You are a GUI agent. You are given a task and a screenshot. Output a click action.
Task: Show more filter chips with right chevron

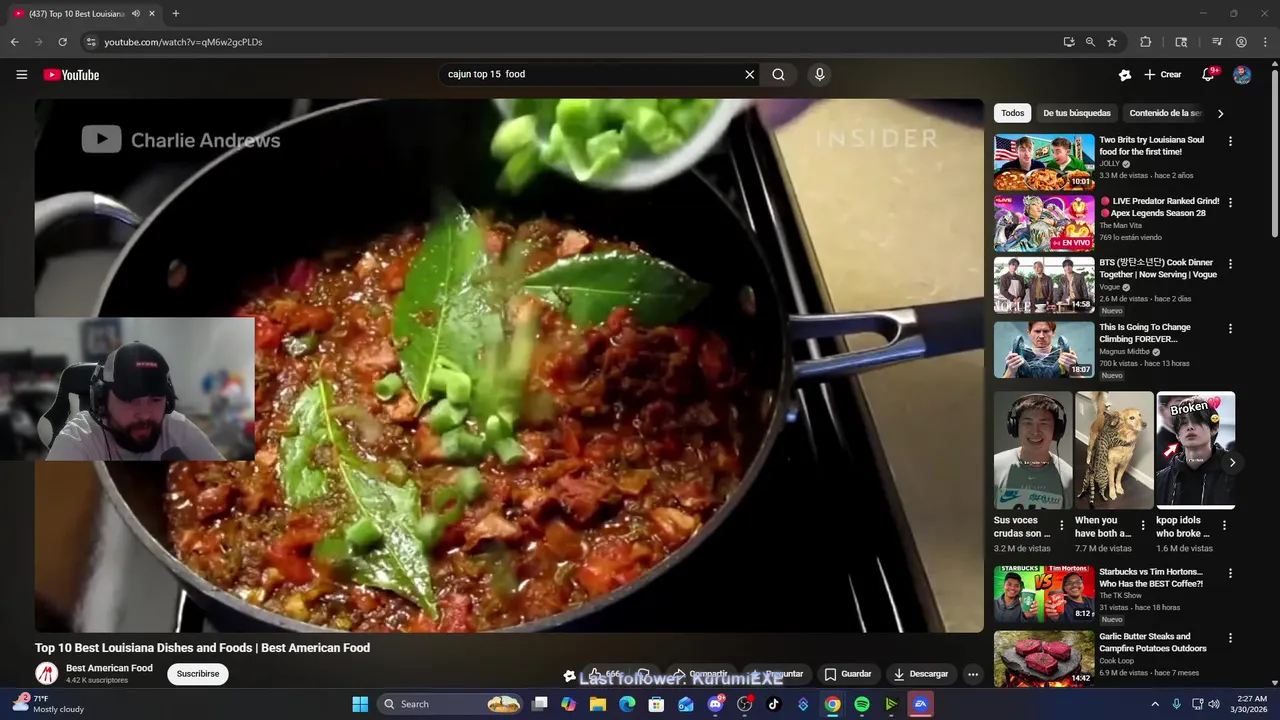pyautogui.click(x=1220, y=113)
